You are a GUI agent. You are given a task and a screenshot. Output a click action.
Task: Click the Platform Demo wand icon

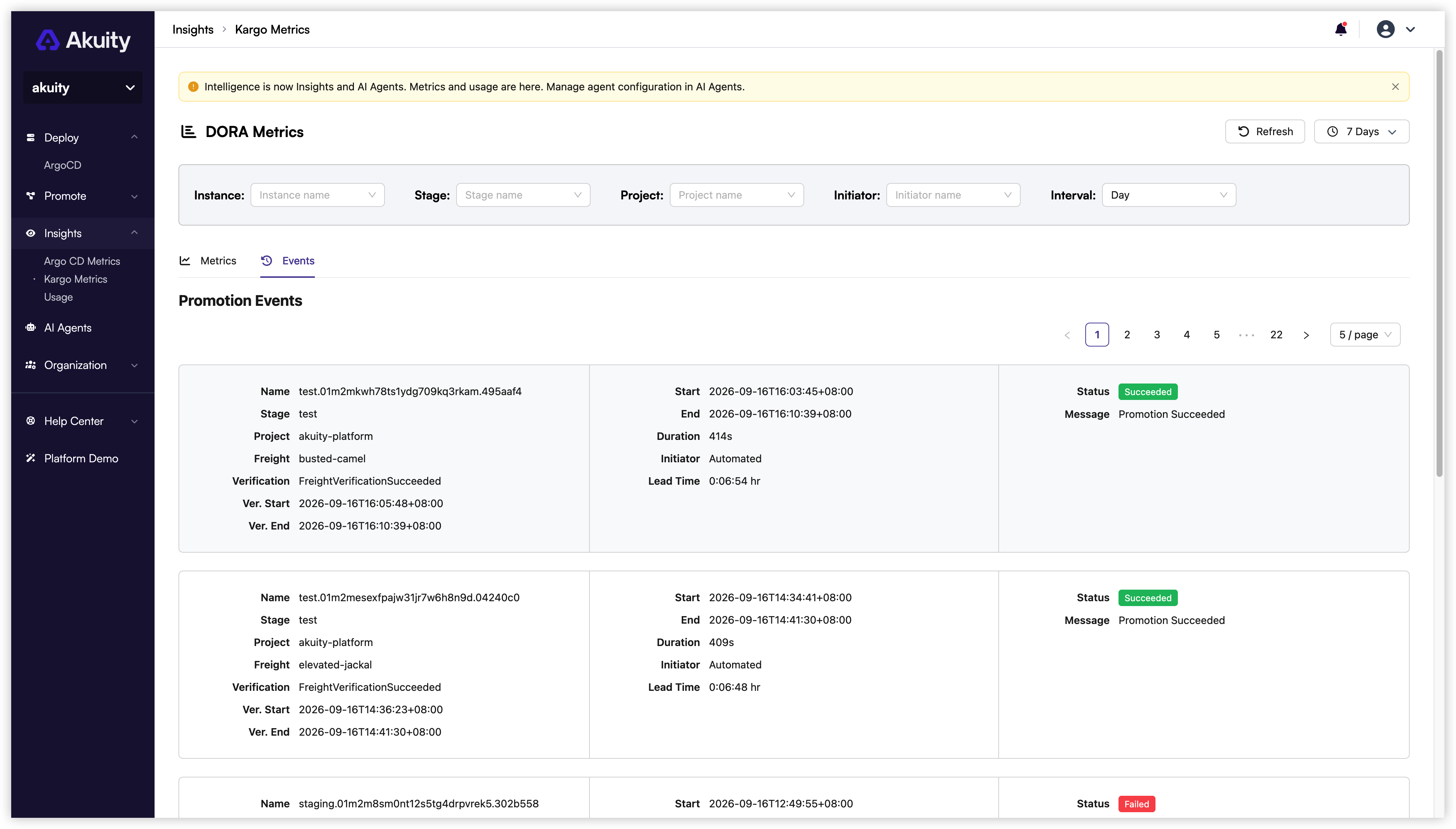point(31,458)
